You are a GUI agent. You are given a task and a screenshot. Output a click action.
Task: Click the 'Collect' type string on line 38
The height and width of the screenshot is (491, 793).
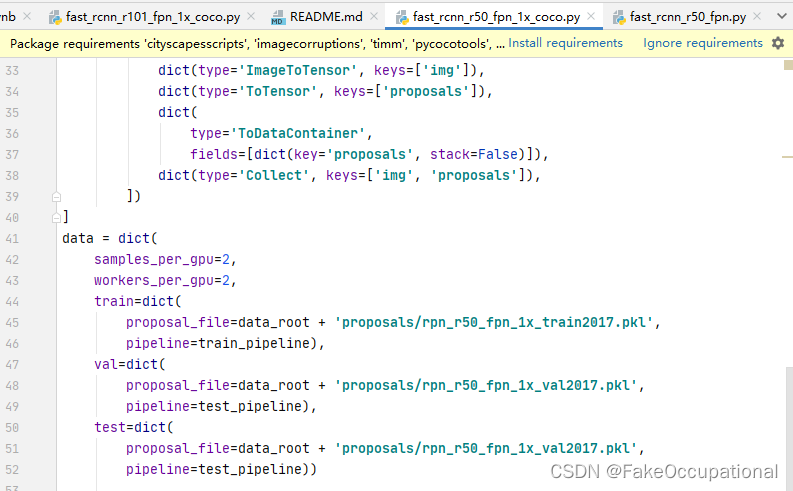coord(273,175)
